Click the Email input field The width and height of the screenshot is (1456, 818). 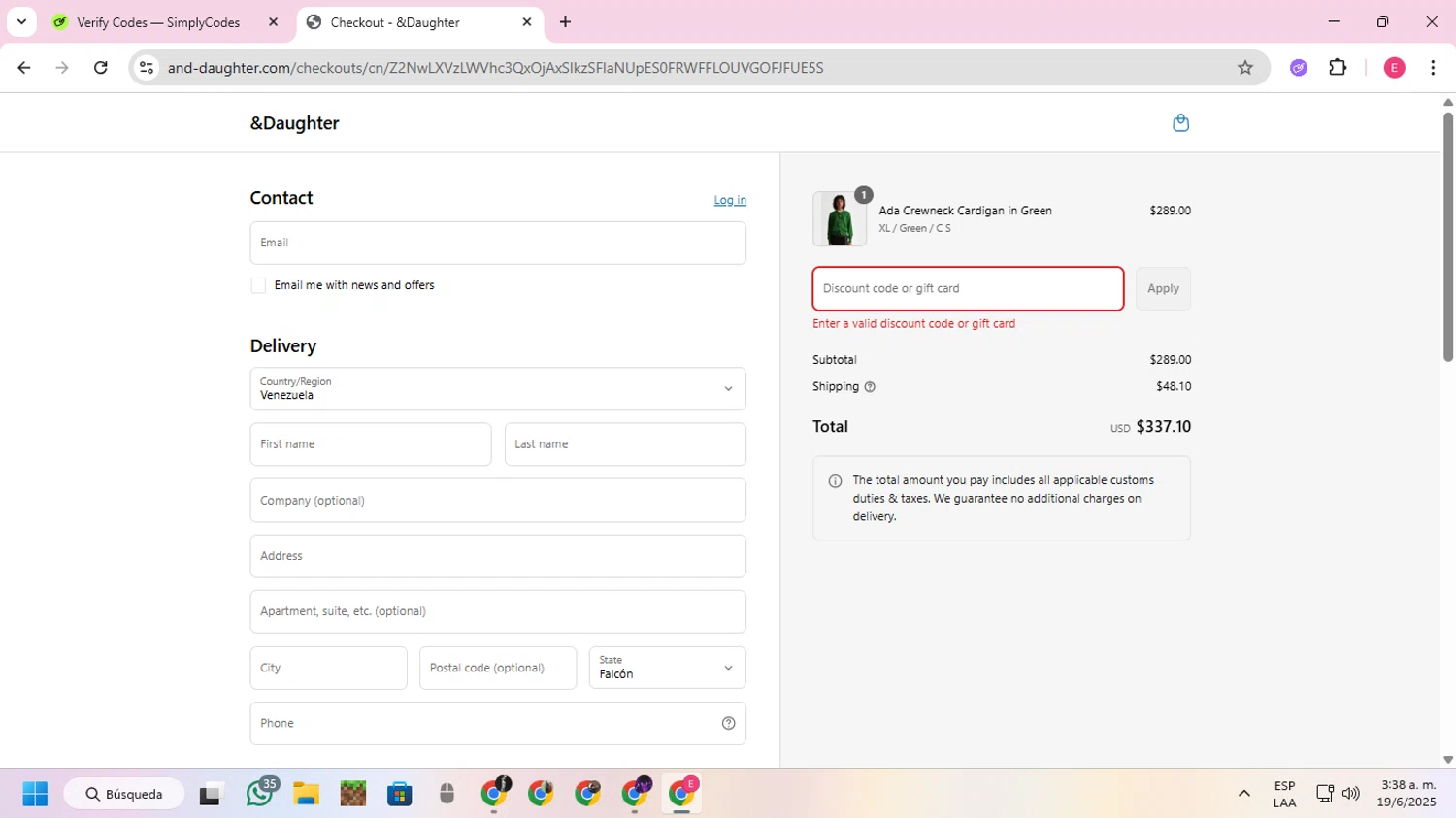pos(498,243)
